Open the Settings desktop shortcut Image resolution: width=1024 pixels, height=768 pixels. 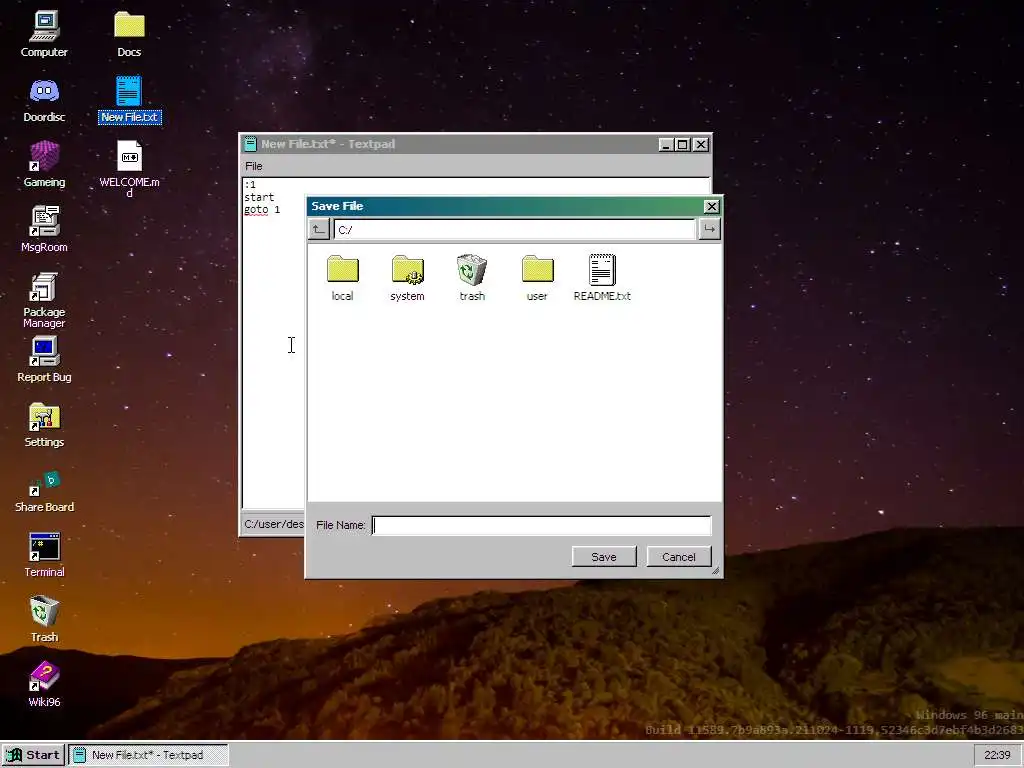click(44, 424)
